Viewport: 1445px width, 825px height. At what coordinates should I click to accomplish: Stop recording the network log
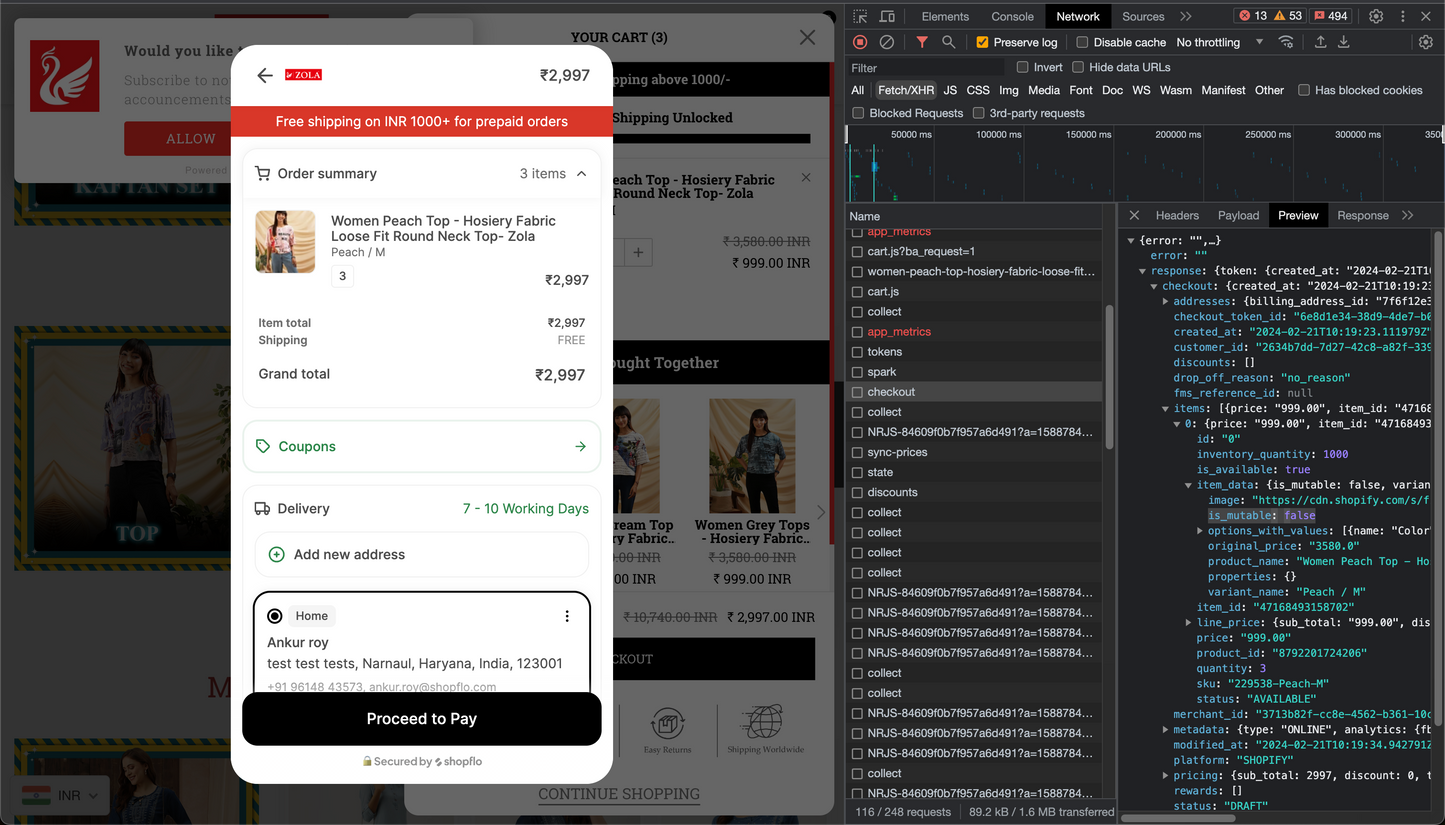coord(860,42)
